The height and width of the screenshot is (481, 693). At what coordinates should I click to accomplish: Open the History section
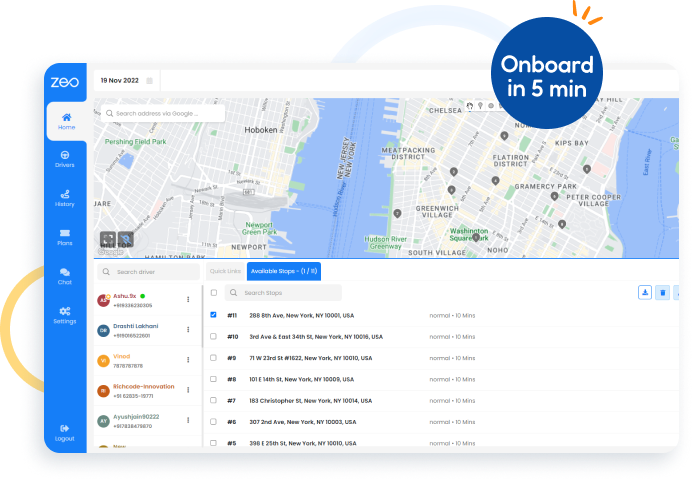[65, 198]
